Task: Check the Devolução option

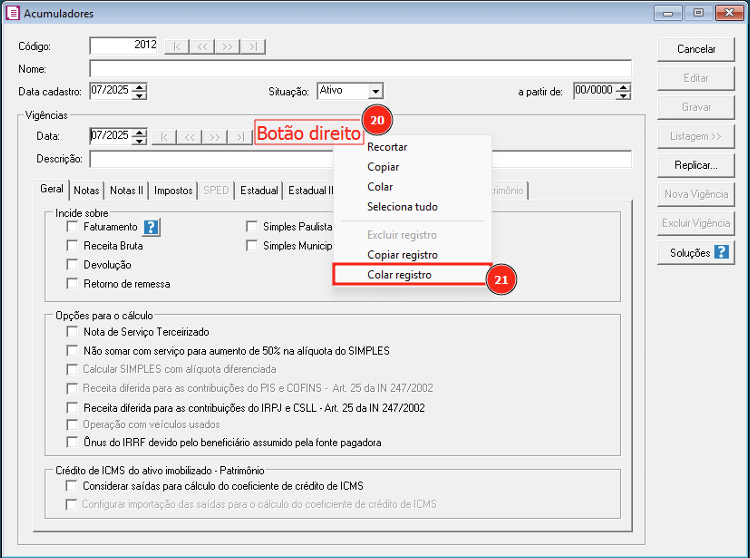Action: click(72, 265)
